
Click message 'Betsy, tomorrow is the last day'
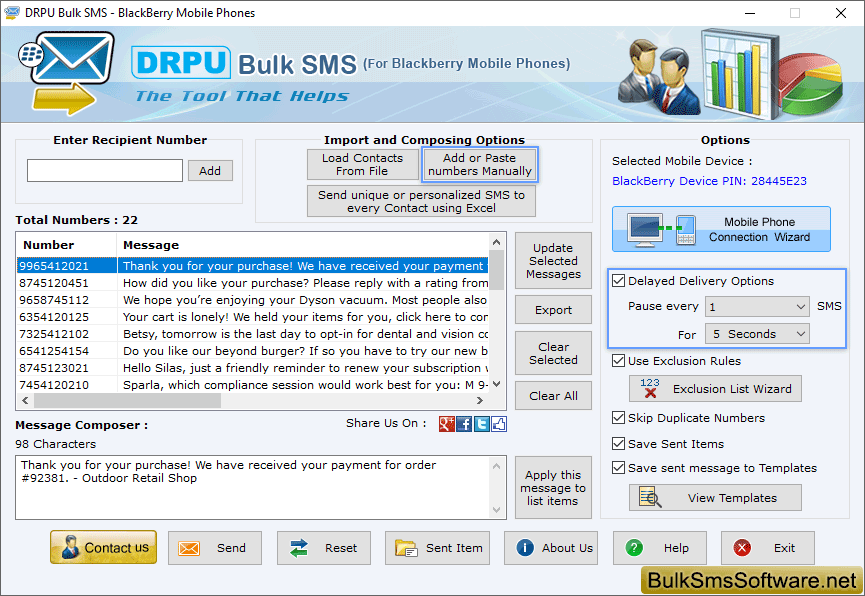click(x=305, y=334)
